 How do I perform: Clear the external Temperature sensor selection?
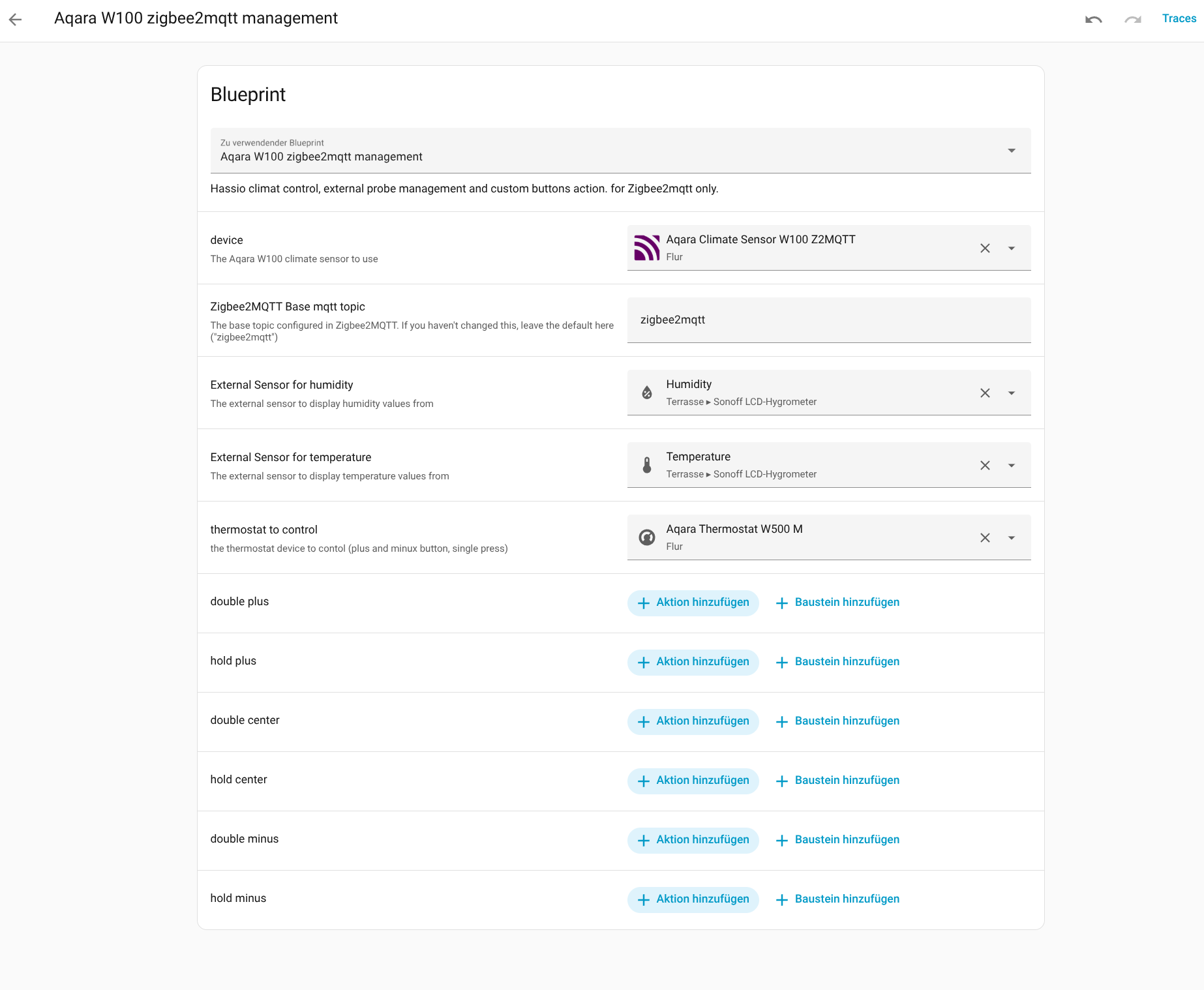[x=985, y=466]
